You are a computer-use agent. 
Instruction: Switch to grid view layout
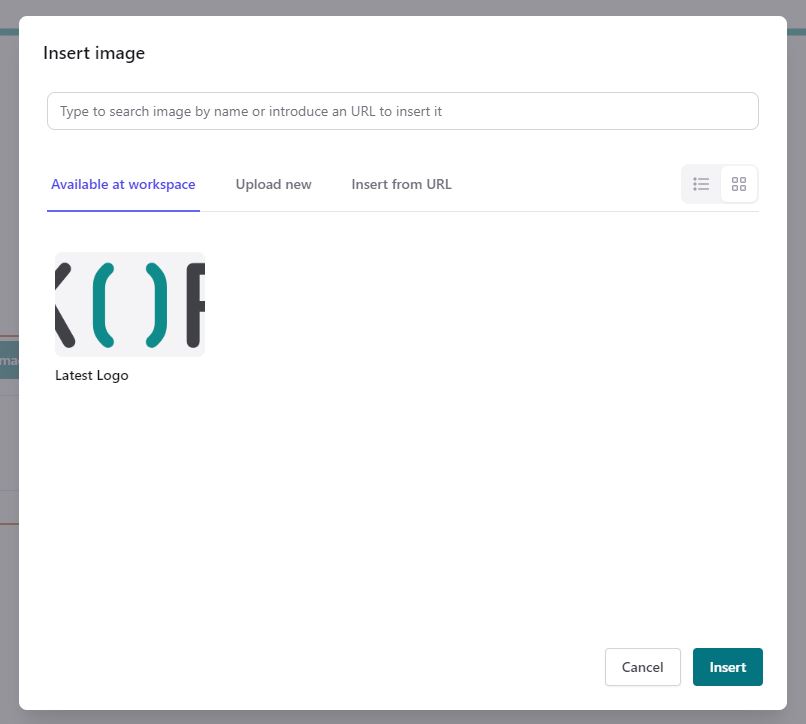coord(739,184)
